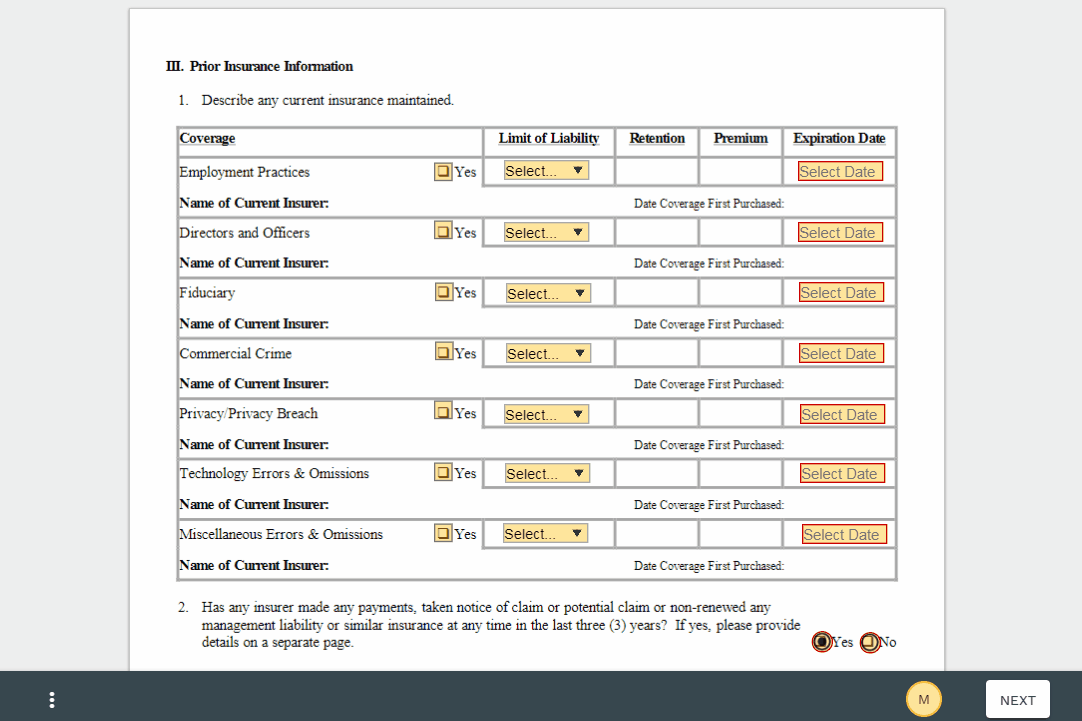Check Yes for Employment Practices coverage
Viewport: 1082px width, 721px height.
443,171
